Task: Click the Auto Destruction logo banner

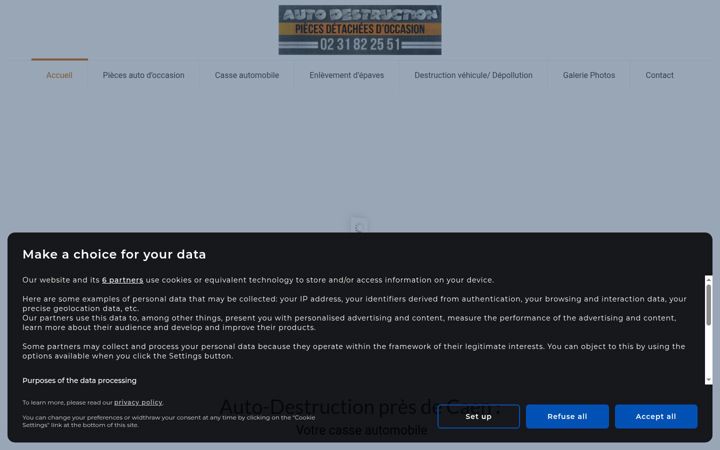Action: [x=360, y=30]
